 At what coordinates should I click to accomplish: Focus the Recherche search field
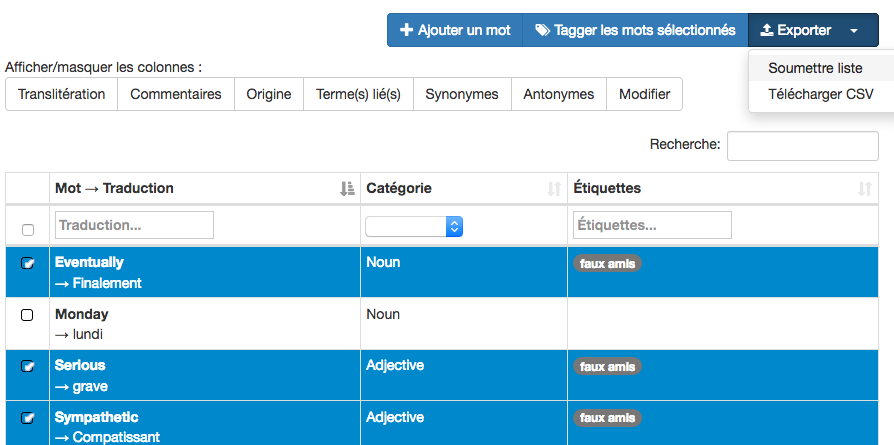coord(802,145)
